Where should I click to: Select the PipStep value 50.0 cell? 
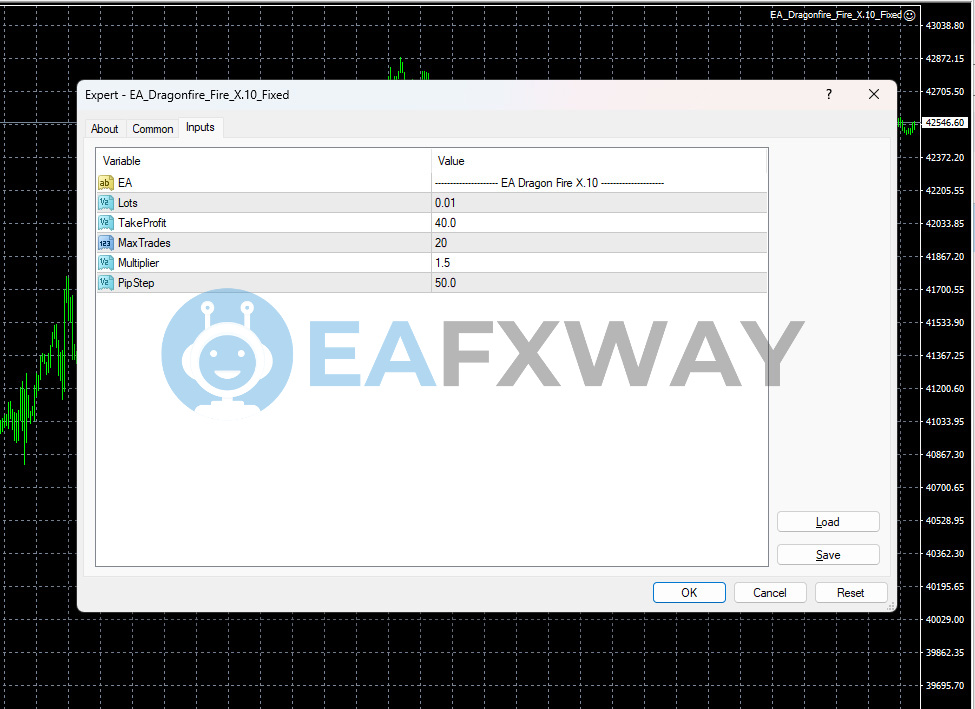[599, 283]
